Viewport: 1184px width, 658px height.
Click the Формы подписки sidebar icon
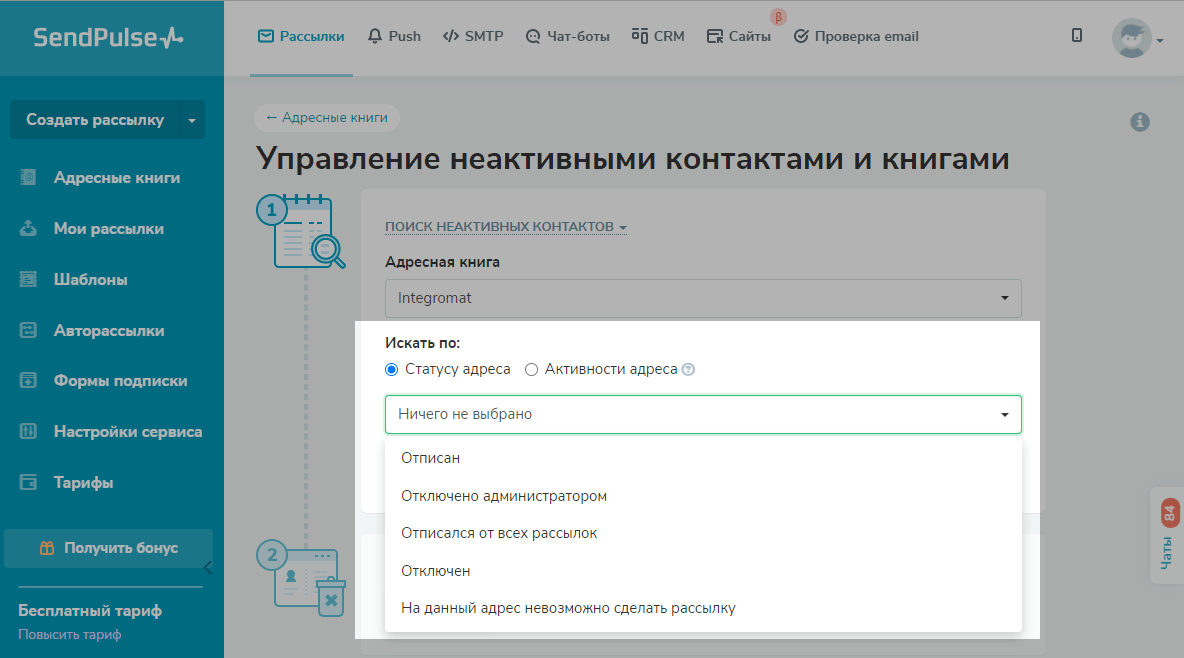pos(28,381)
